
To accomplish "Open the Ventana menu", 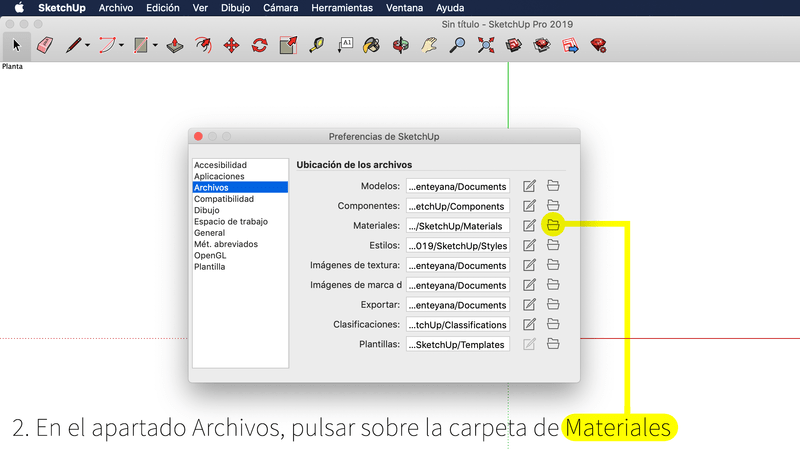I will 404,8.
